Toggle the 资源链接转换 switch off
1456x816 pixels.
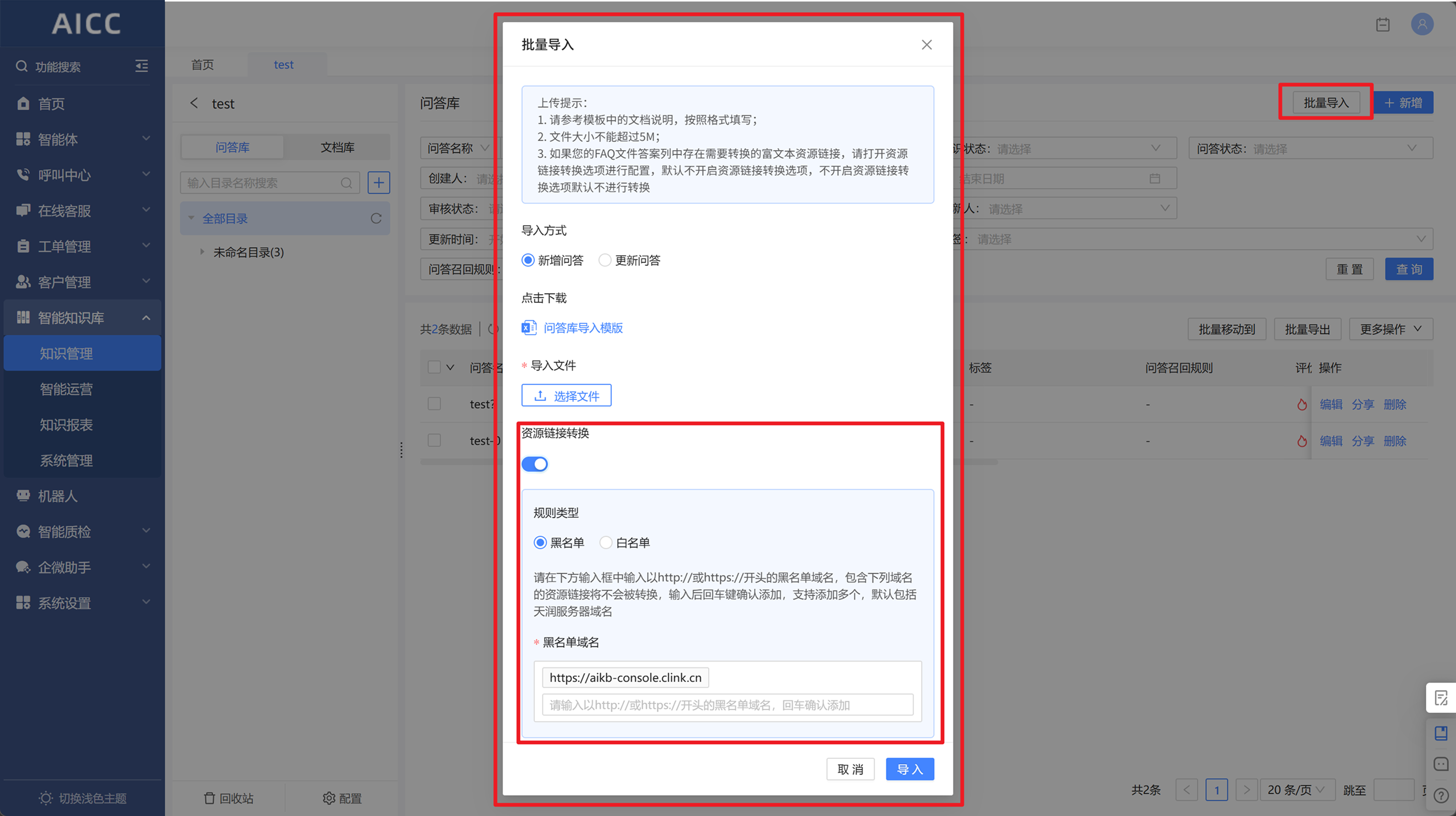click(534, 464)
